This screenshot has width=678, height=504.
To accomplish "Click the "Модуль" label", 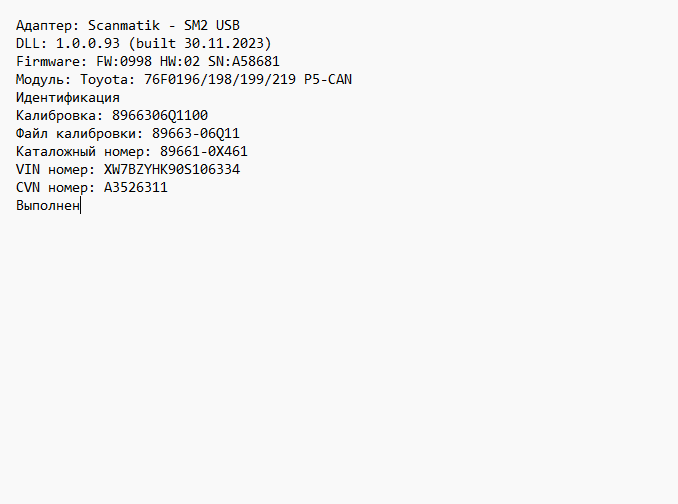I will [40, 79].
